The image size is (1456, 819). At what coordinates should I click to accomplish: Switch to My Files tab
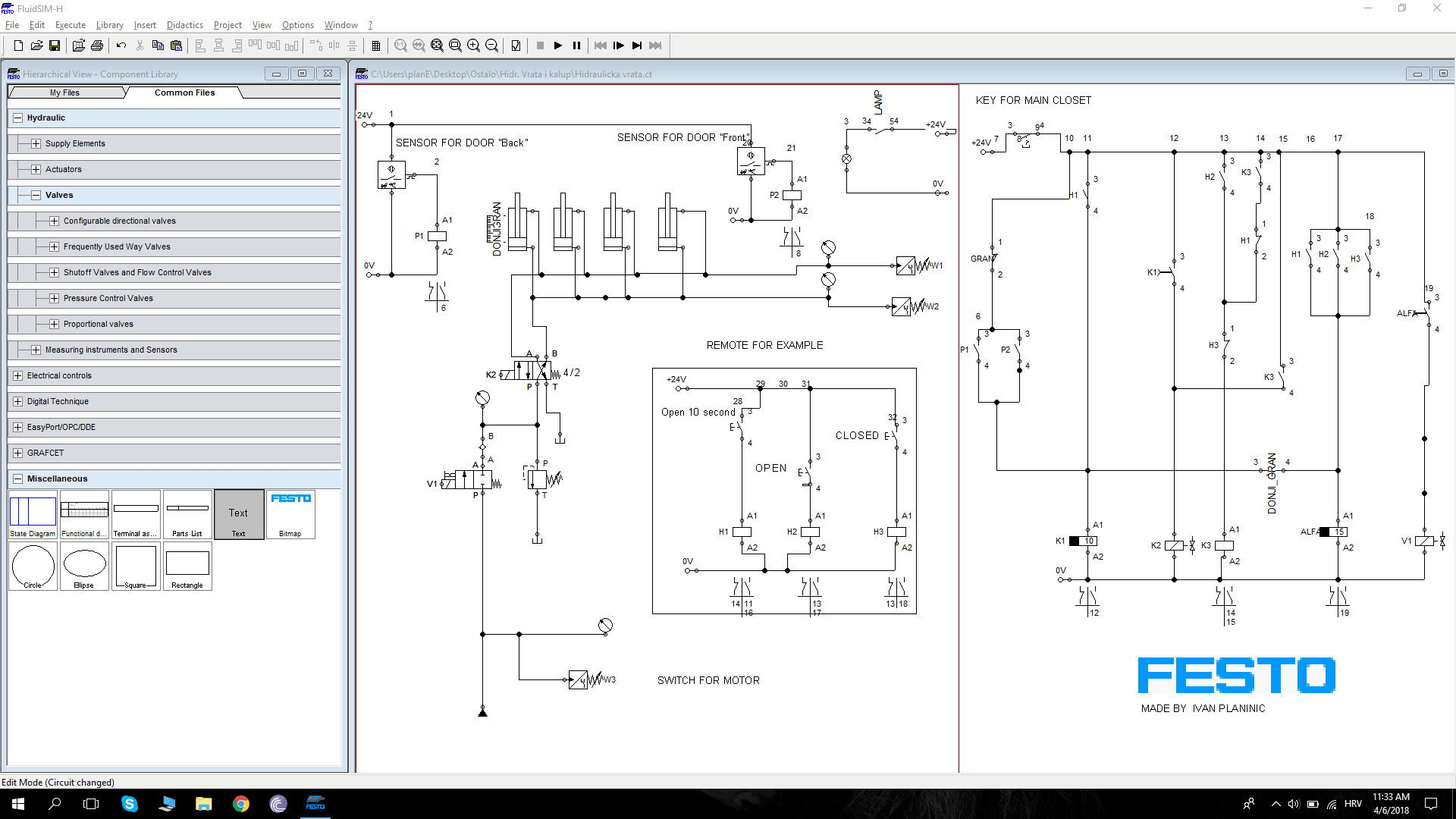(64, 92)
